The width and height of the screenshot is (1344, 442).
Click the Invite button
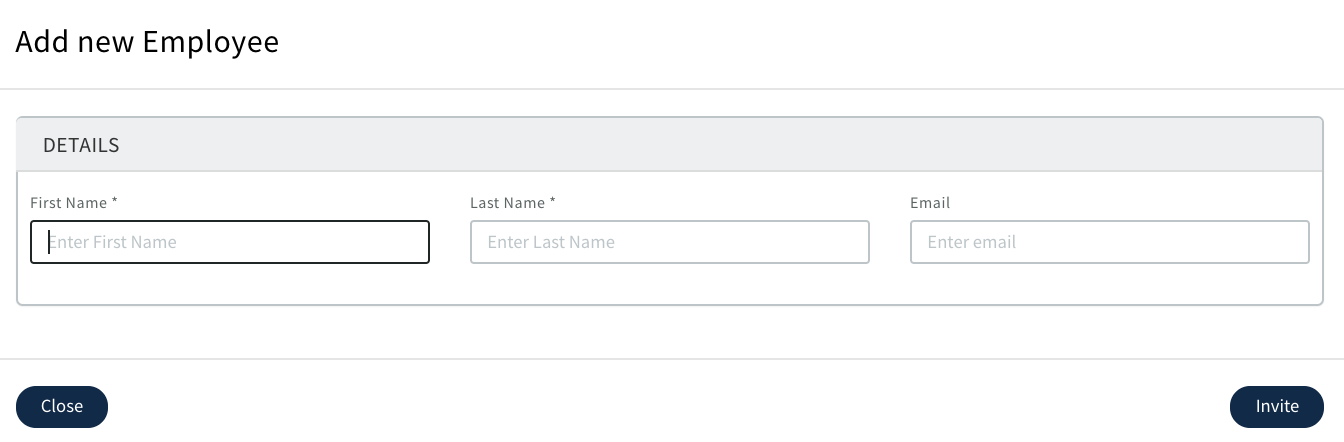point(1276,406)
